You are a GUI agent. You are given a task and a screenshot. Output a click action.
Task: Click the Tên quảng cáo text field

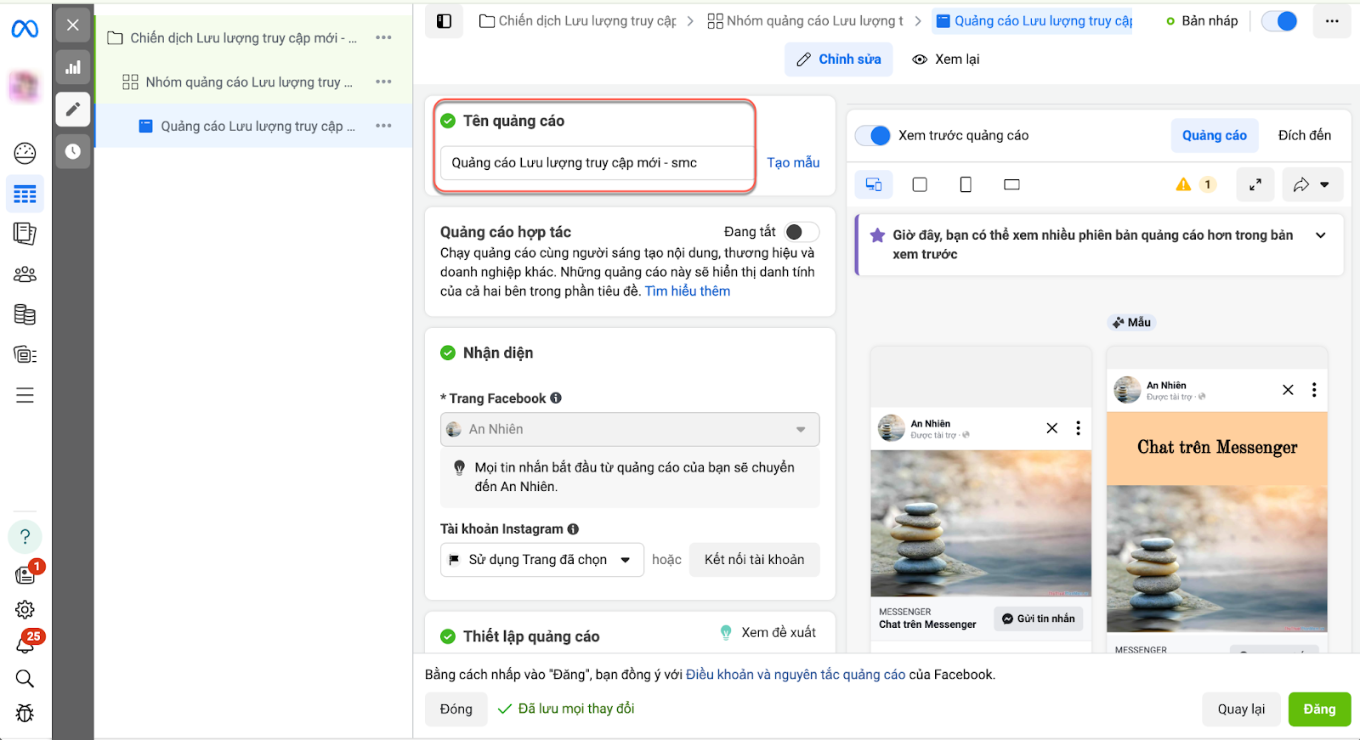click(x=596, y=163)
